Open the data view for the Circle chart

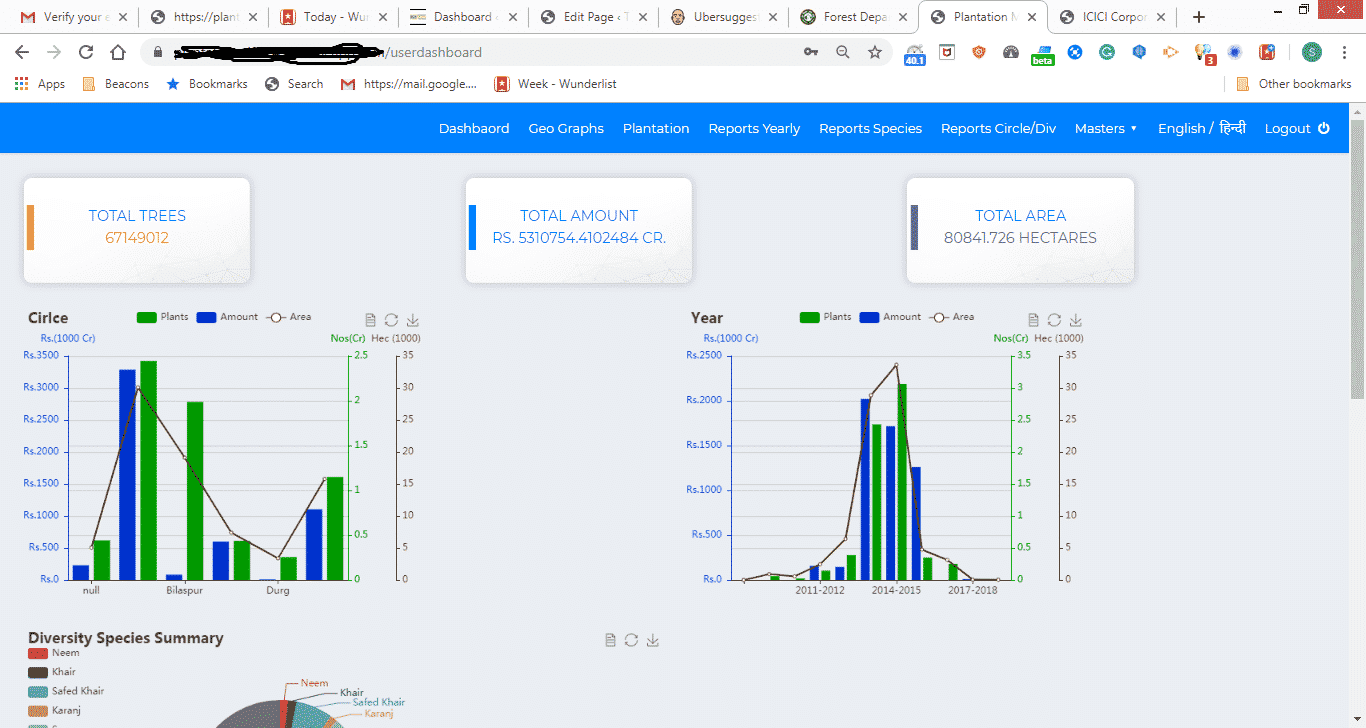point(370,319)
